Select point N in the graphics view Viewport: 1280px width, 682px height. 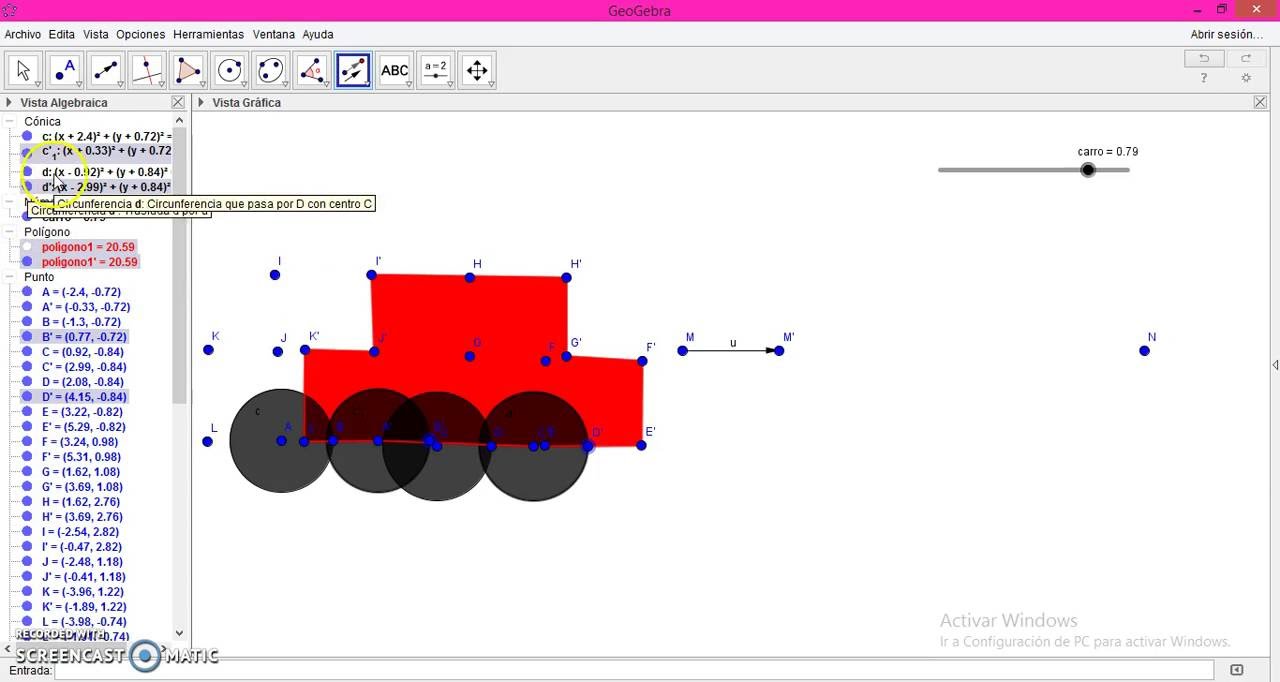coord(1145,351)
